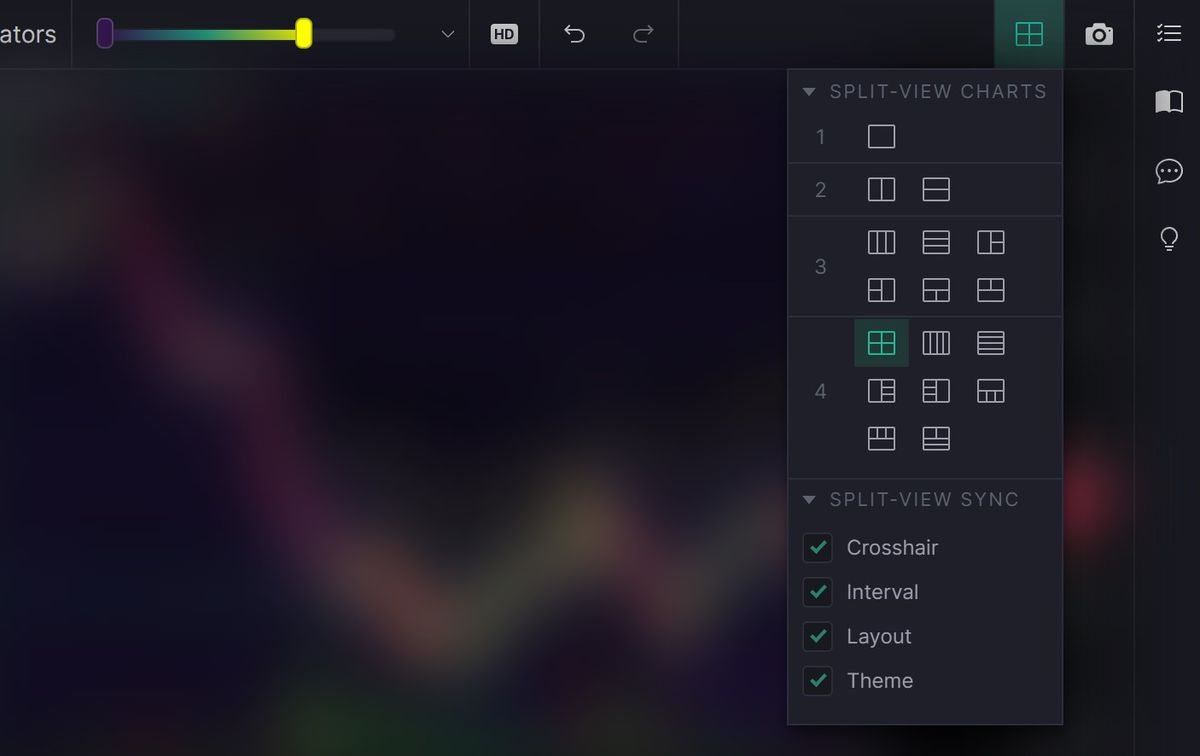Choose two charts side by side layout

pyautogui.click(x=881, y=189)
